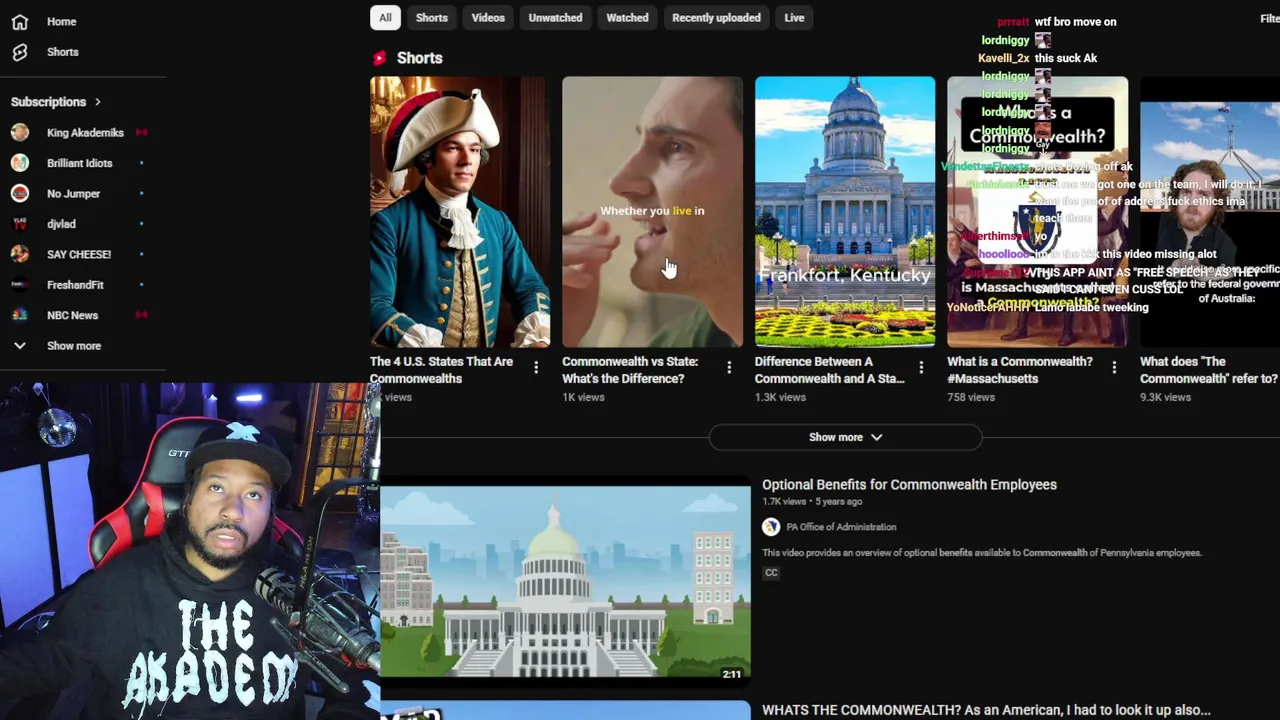Open 'What is a Commonwealth? #Massachusetts' title
Screen dimensions: 1280x720
(1019, 370)
